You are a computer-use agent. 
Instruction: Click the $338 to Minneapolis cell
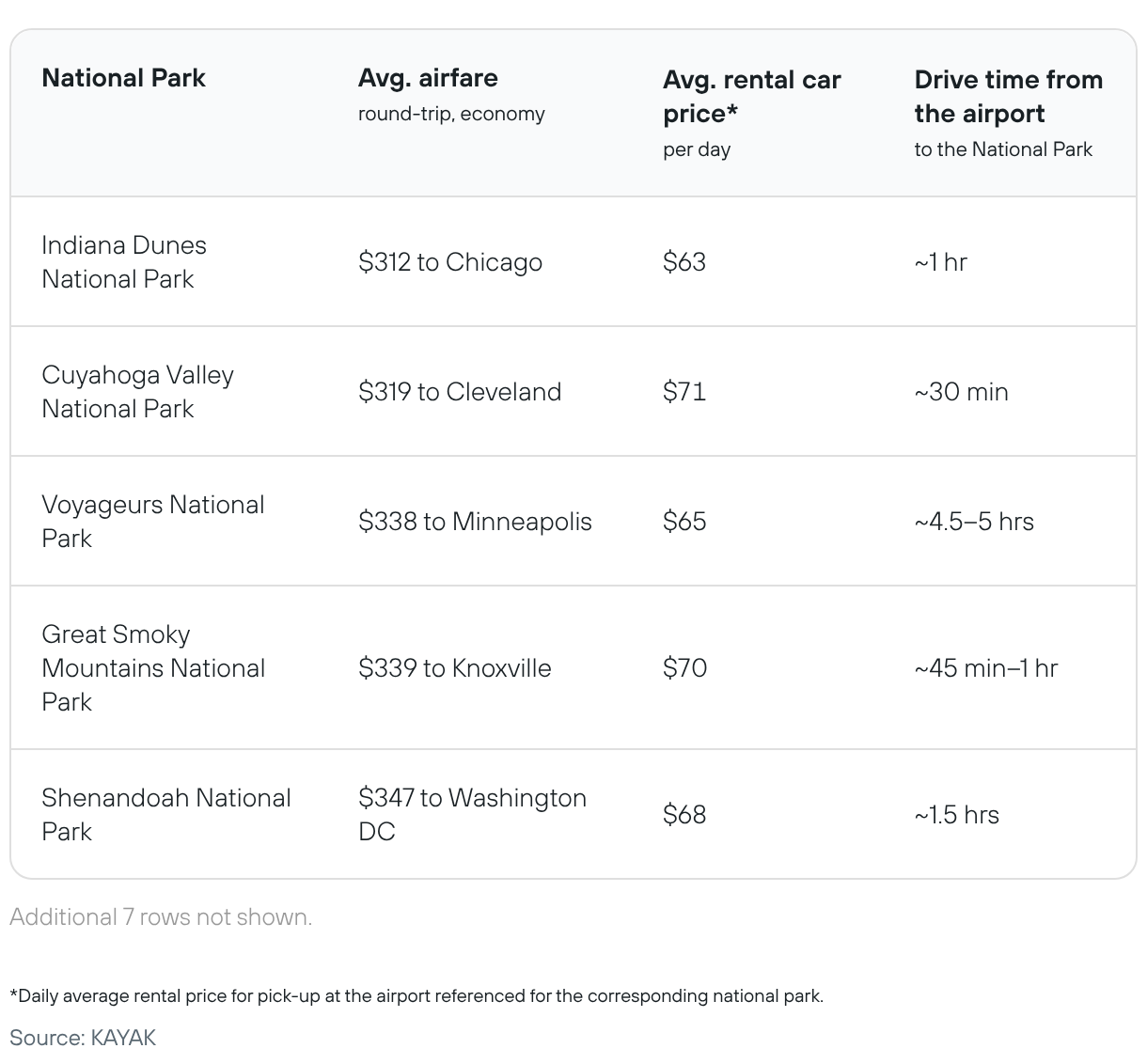click(475, 522)
